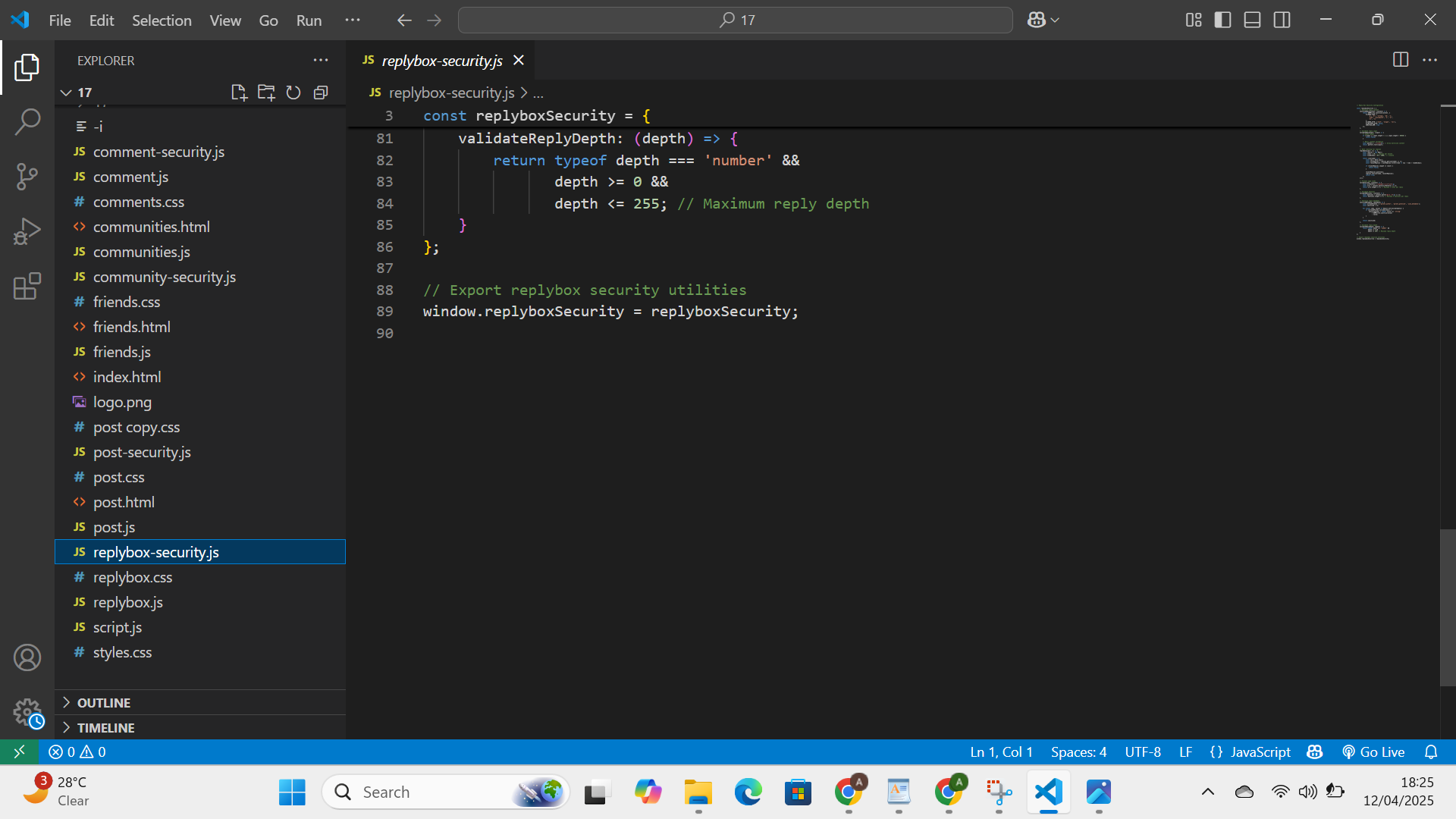Expand the TIMELINE section

200,727
